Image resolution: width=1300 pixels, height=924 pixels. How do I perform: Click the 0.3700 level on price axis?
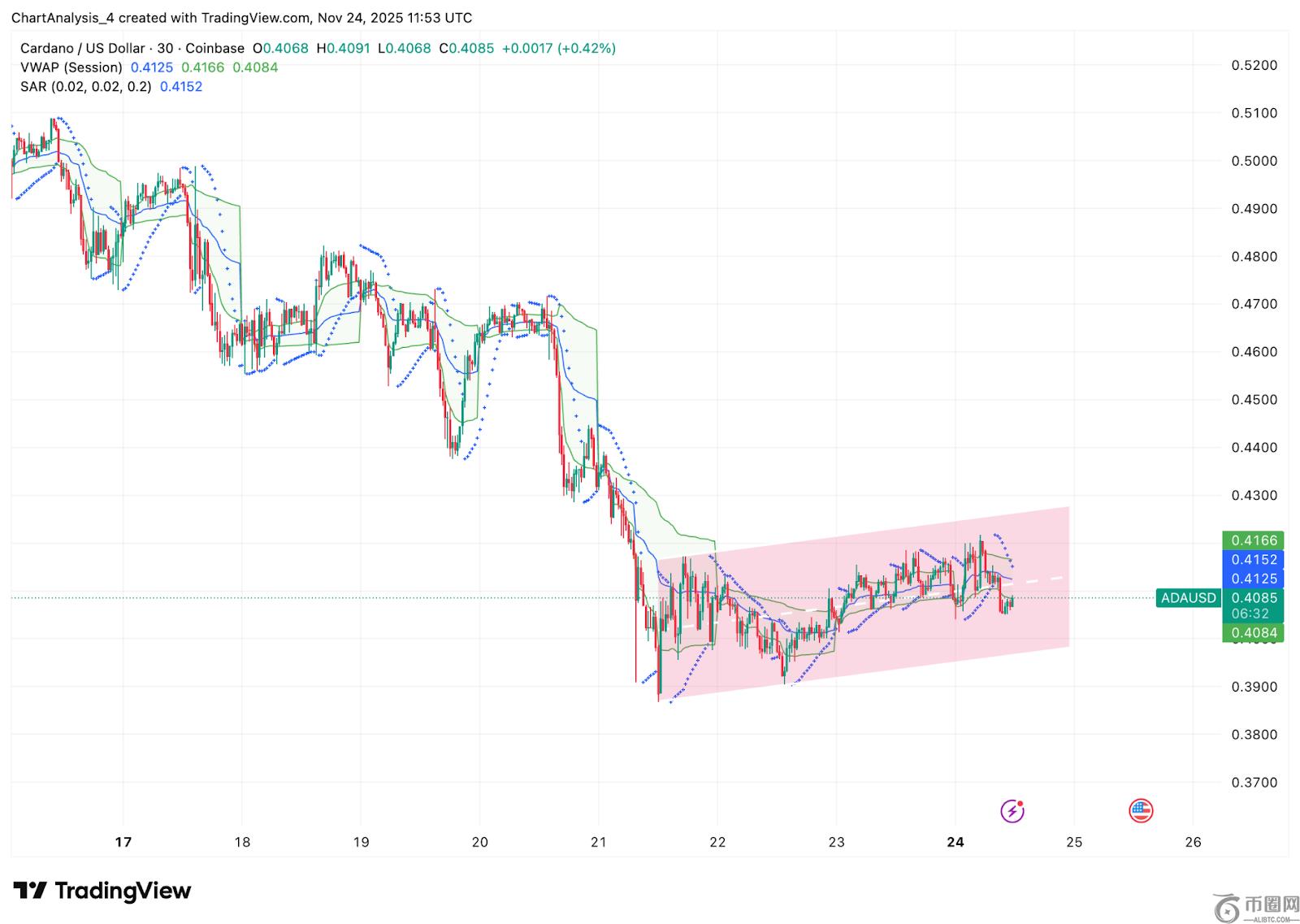[1254, 783]
